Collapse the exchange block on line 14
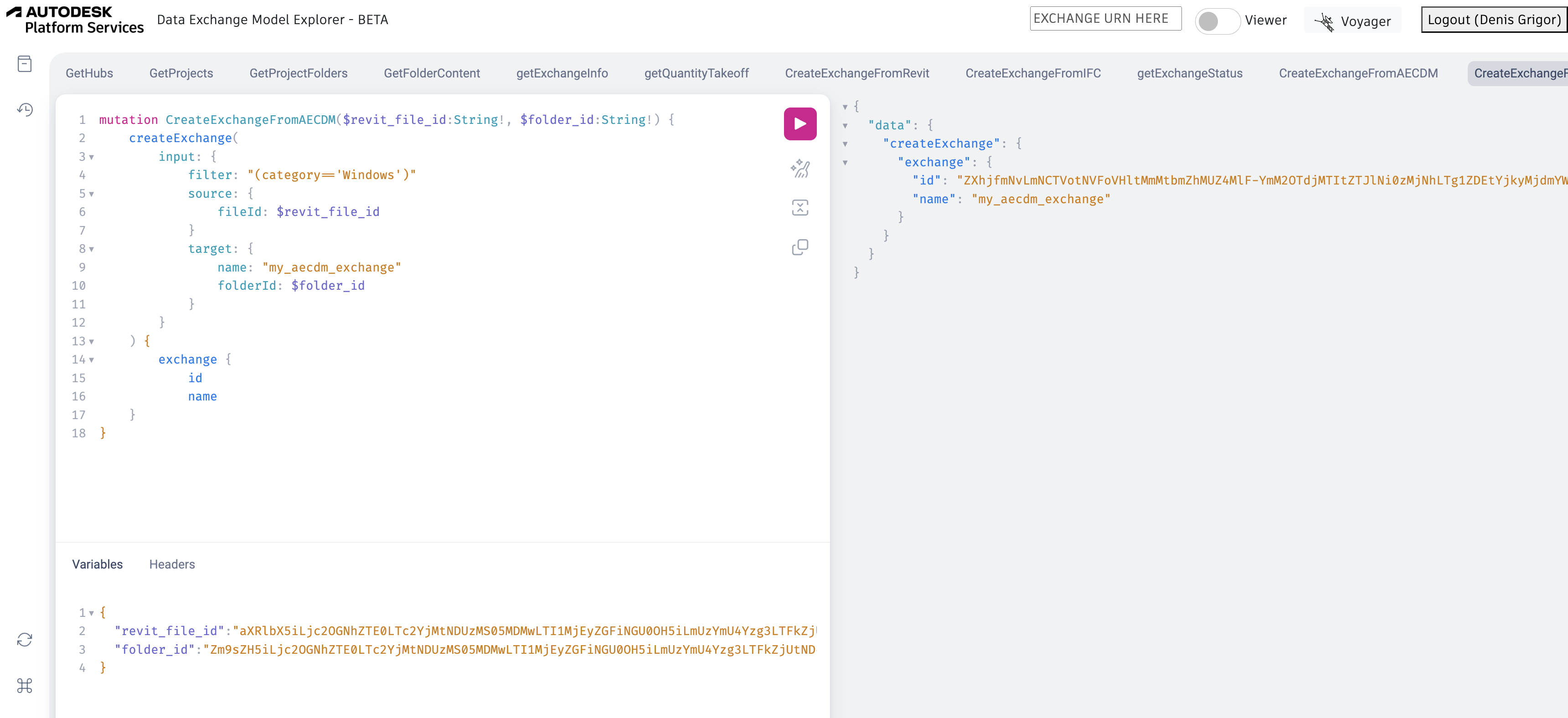This screenshot has width=1568, height=718. (91, 360)
